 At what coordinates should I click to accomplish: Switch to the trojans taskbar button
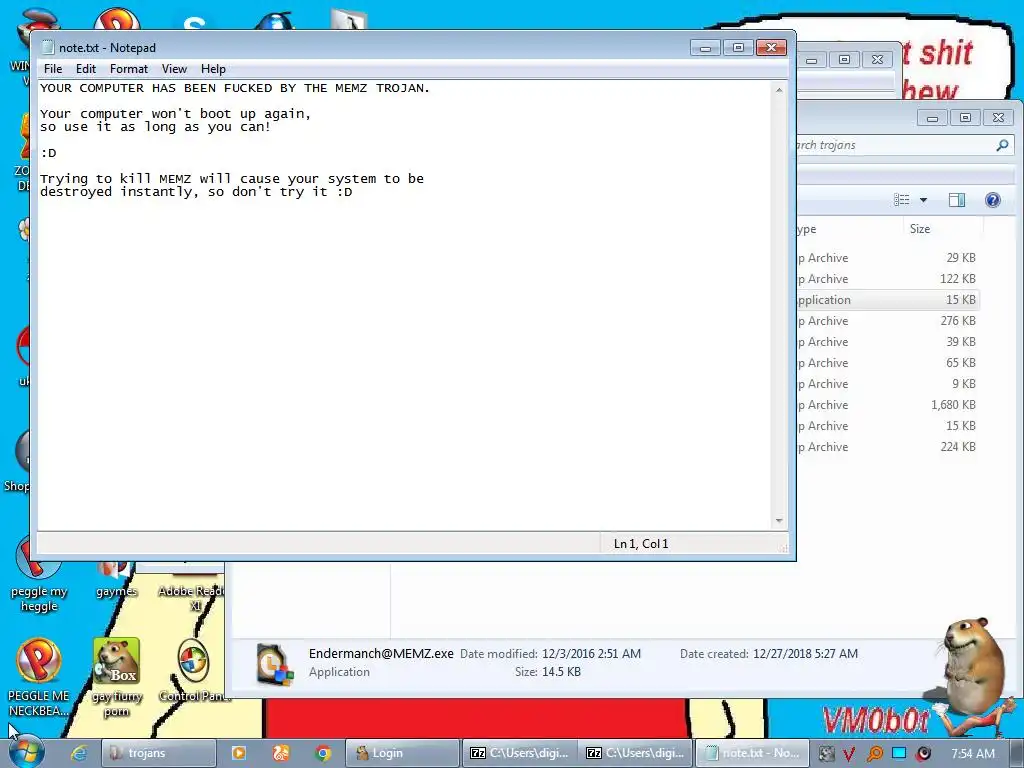pos(159,753)
